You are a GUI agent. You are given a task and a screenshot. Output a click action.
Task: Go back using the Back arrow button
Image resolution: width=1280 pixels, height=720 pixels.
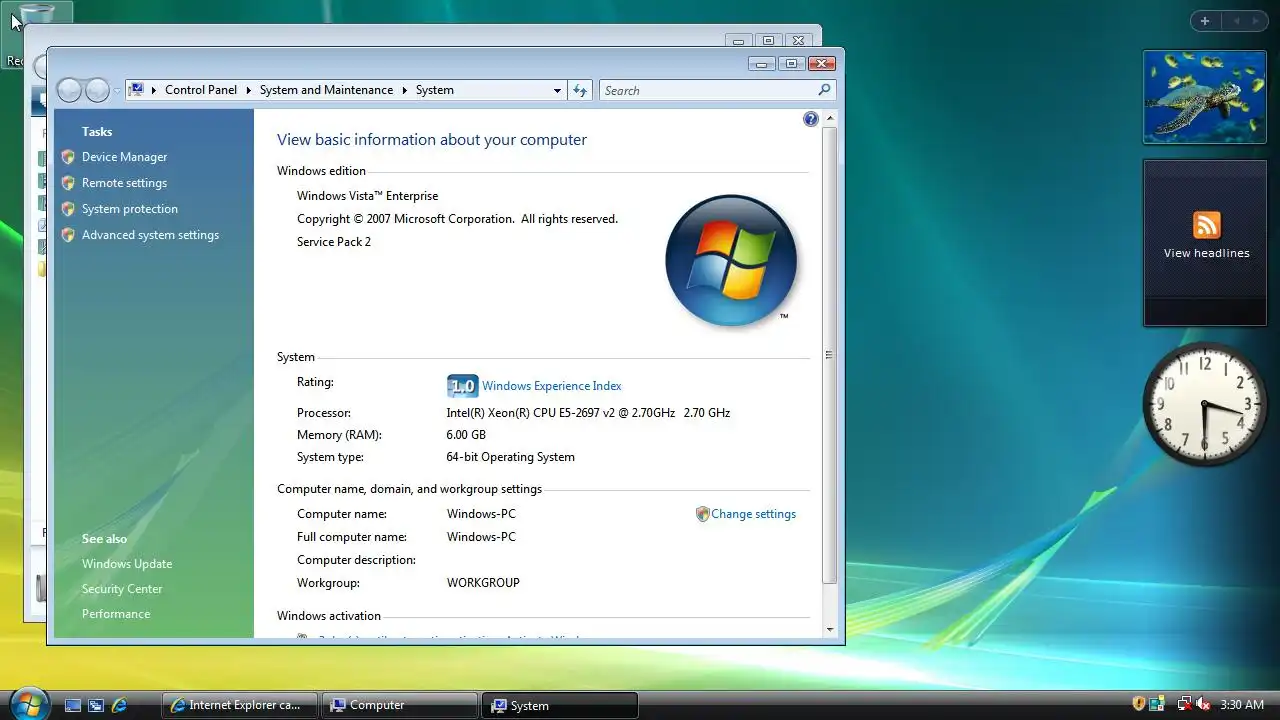tap(69, 90)
